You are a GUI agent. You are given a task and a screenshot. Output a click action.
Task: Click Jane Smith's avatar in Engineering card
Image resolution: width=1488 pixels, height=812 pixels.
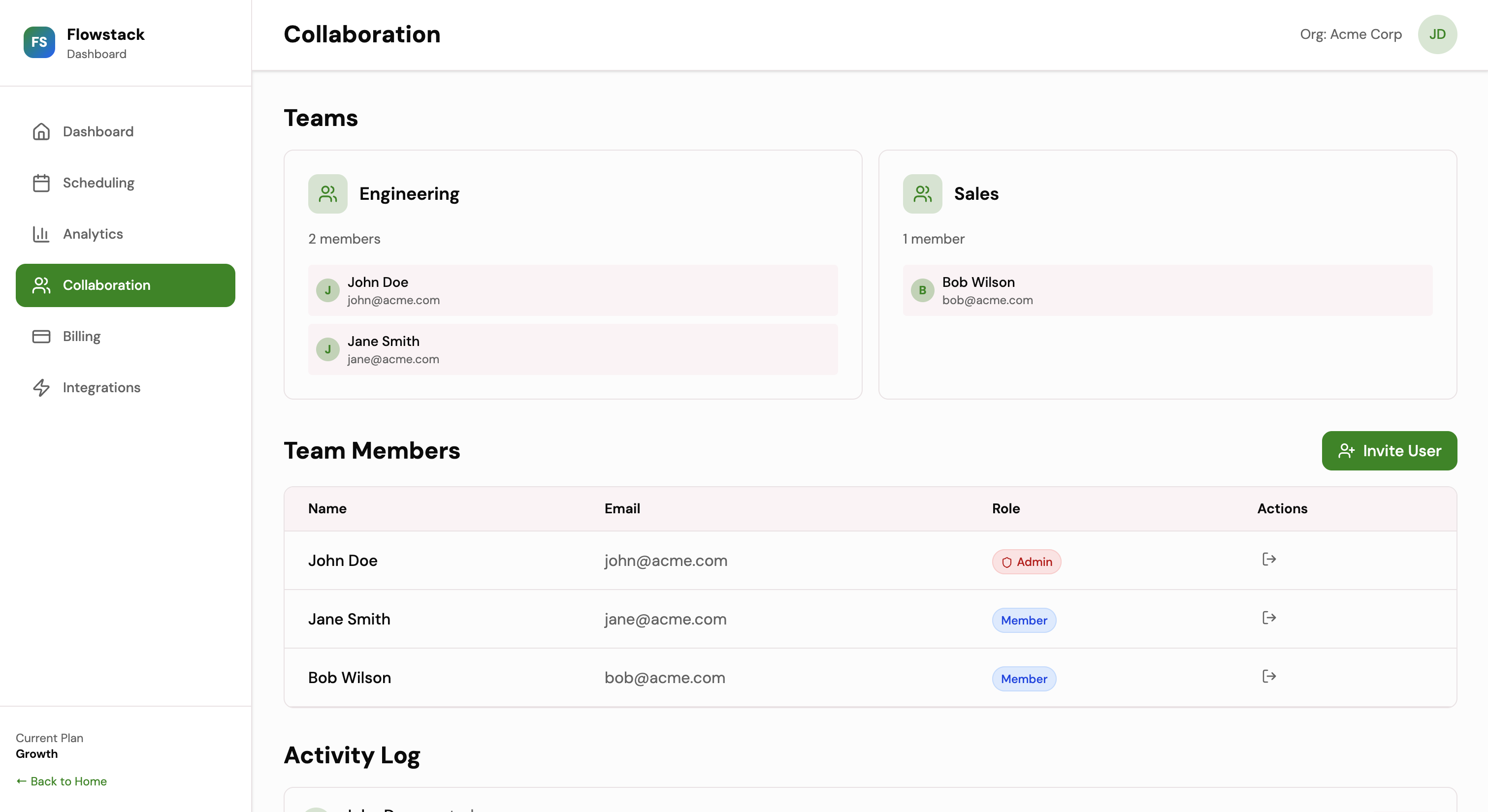327,349
